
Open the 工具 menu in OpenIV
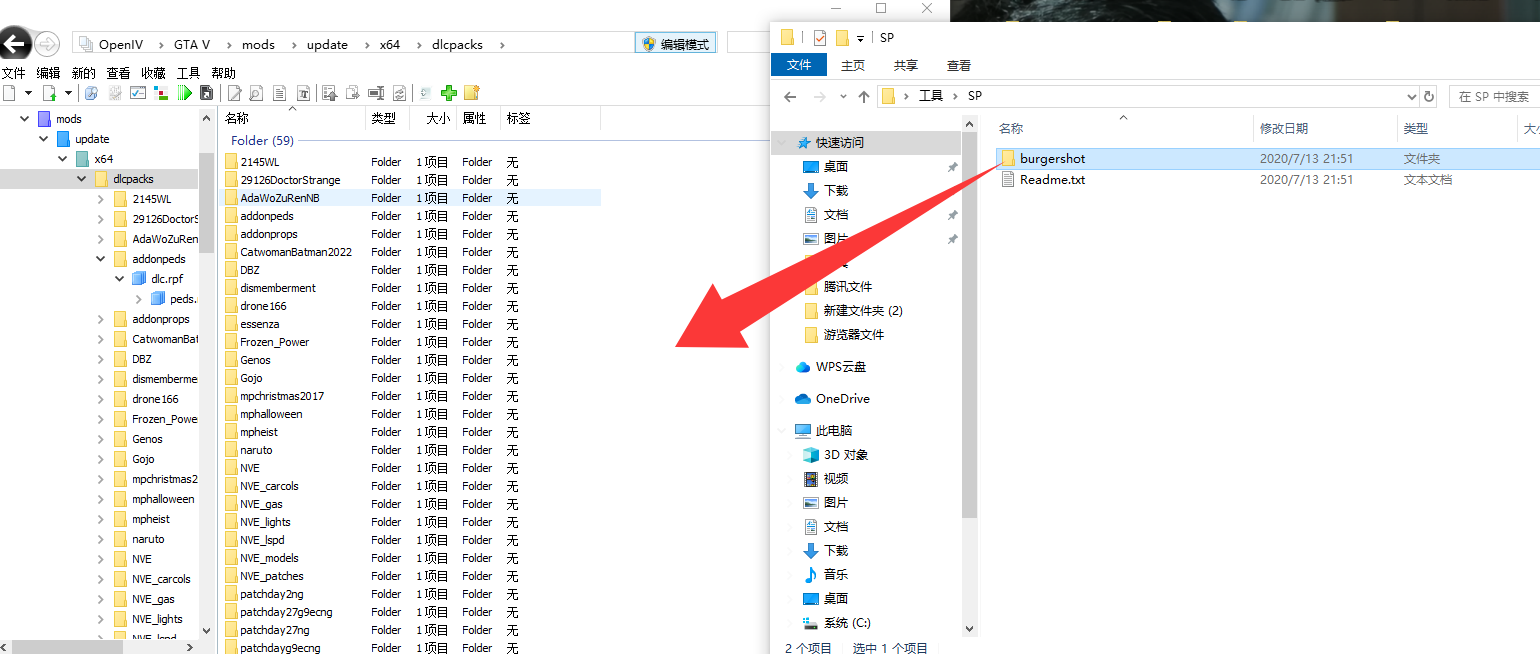click(x=188, y=73)
